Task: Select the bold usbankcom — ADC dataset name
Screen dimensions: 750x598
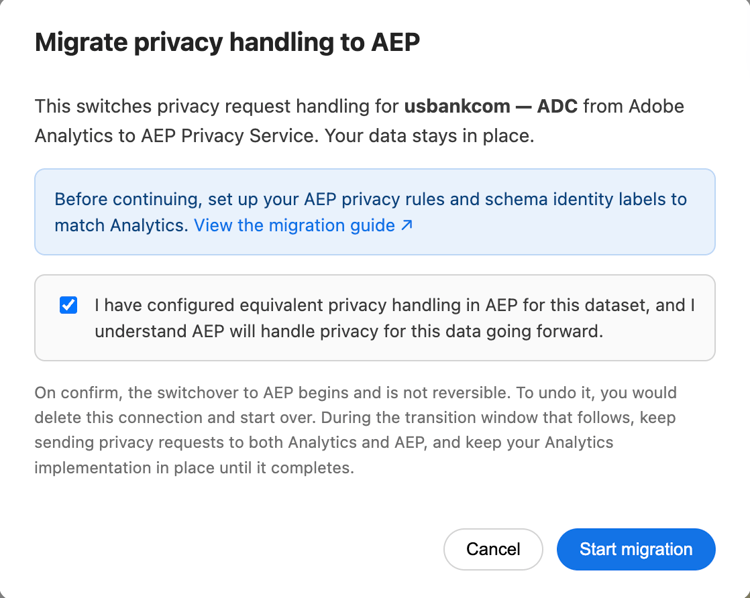Action: click(x=491, y=106)
